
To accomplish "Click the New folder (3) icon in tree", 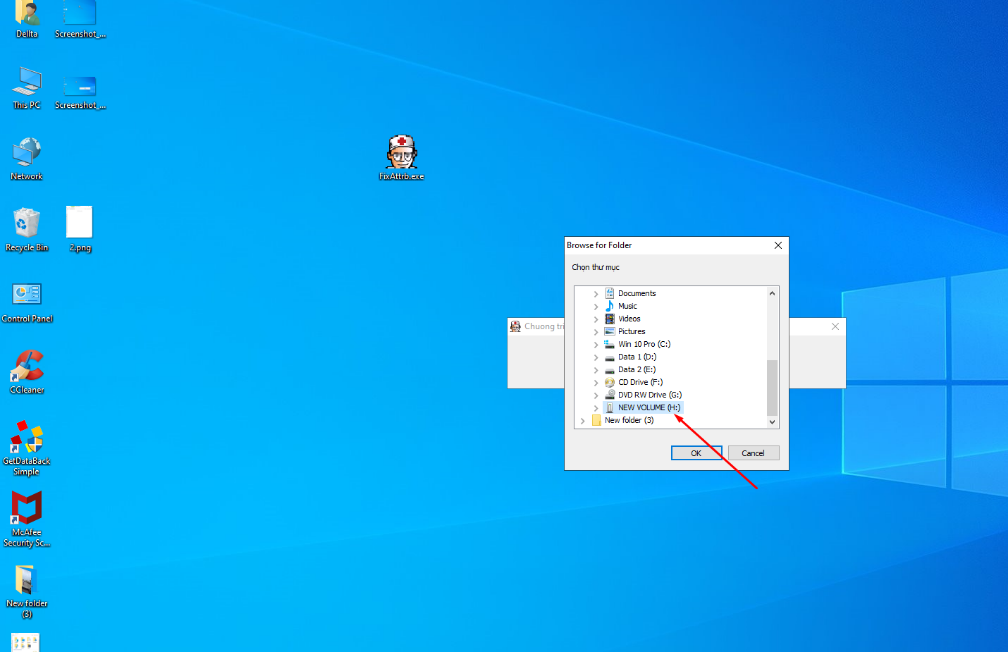I will [596, 420].
